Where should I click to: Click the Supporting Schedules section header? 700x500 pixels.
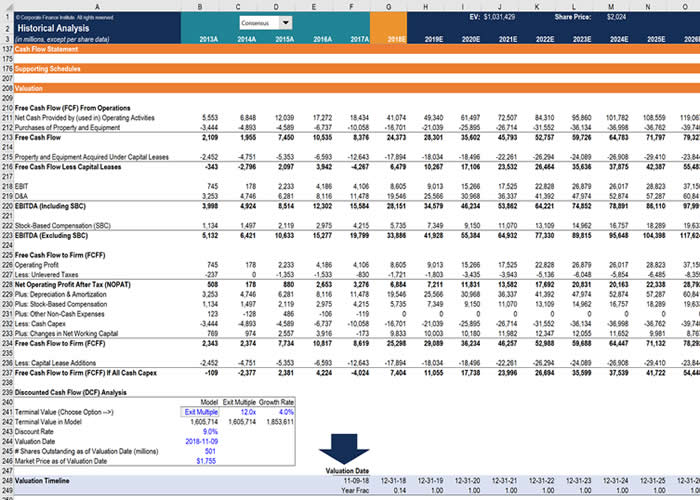click(x=47, y=69)
